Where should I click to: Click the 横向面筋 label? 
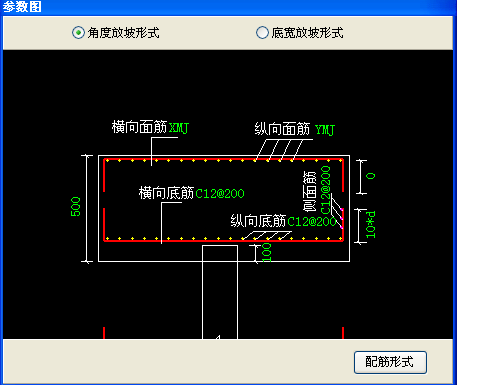pyautogui.click(x=139, y=127)
